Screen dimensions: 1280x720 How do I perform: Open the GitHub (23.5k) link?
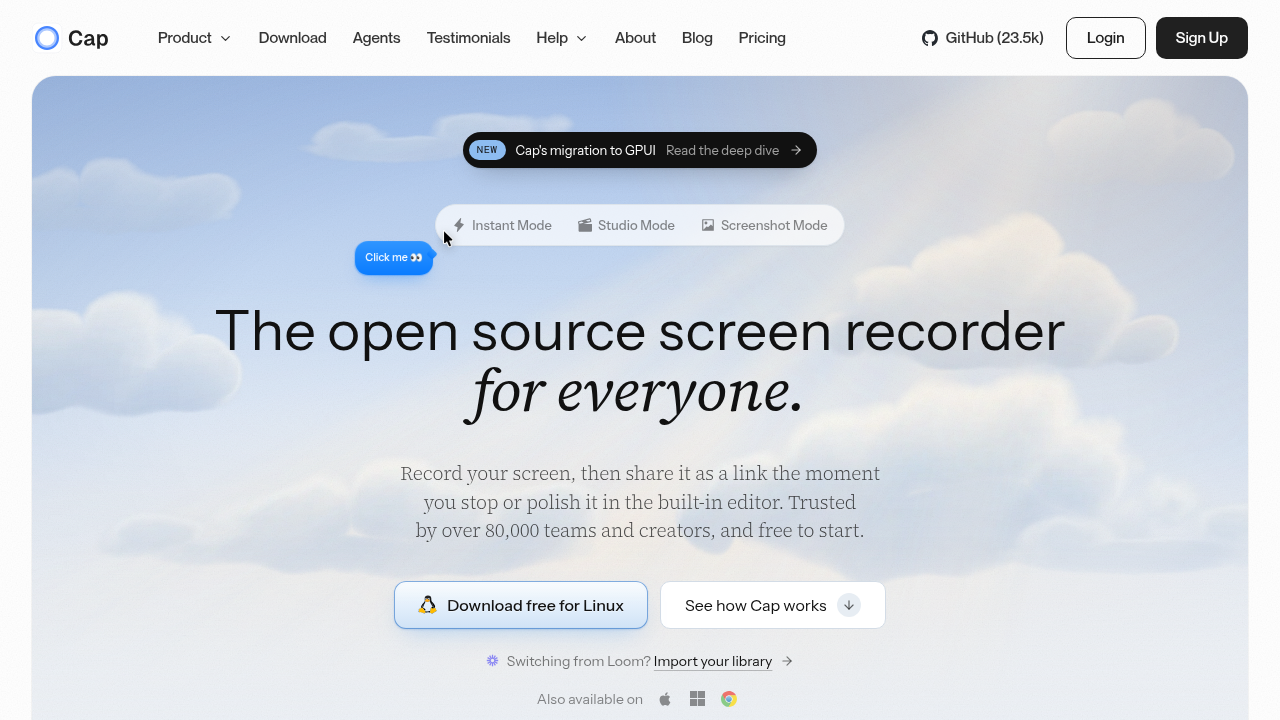(x=983, y=38)
